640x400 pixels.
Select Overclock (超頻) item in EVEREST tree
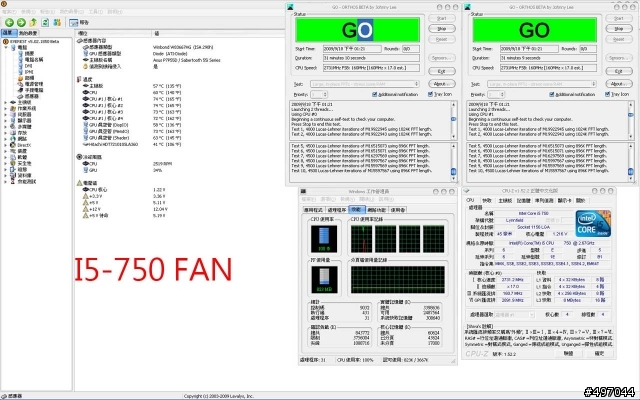click(x=27, y=78)
